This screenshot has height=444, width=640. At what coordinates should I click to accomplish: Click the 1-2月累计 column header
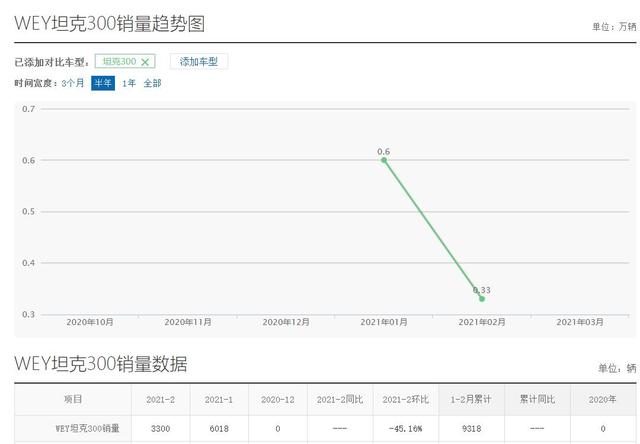coord(471,400)
